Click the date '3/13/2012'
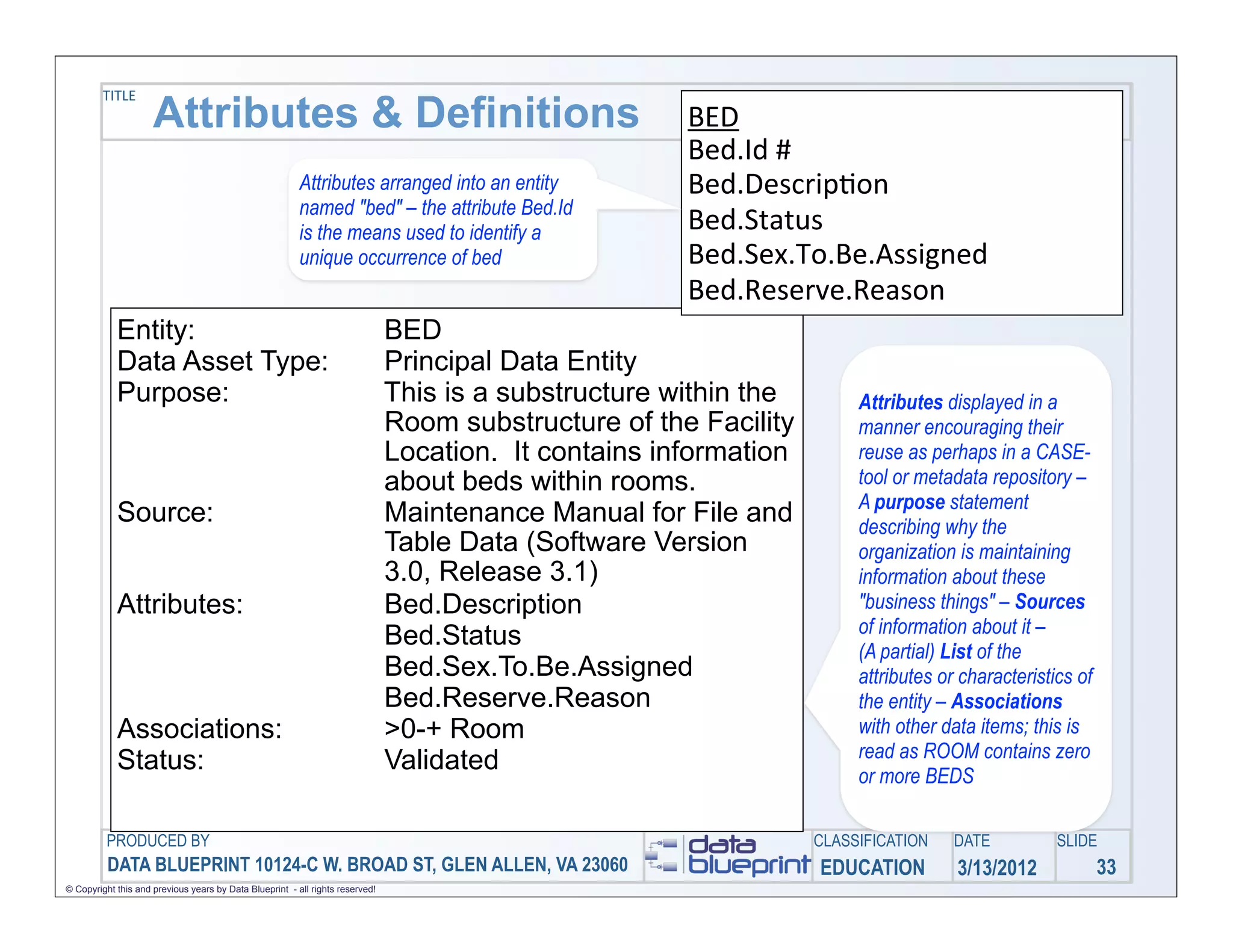 tap(997, 867)
